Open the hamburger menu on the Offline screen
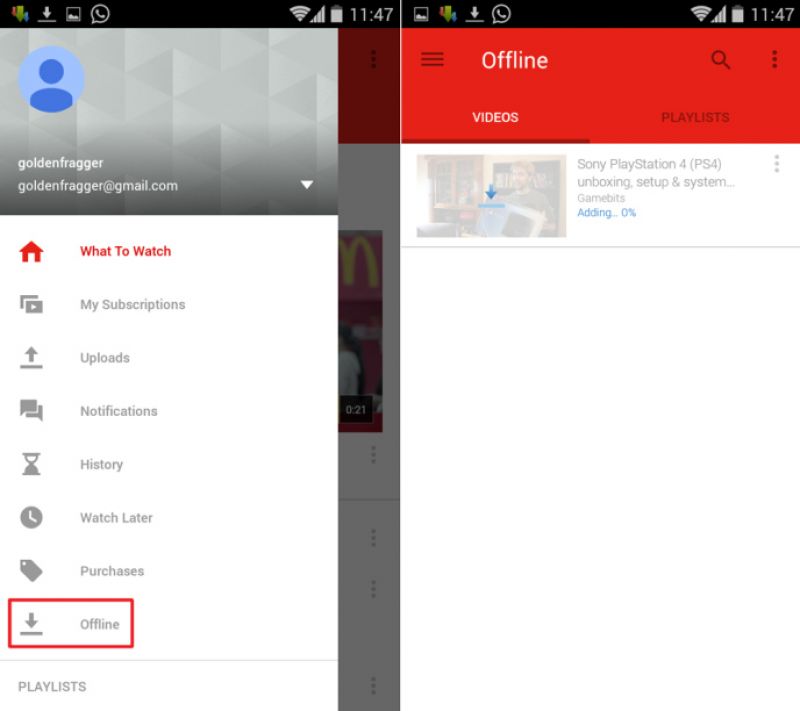This screenshot has width=800, height=711. point(432,60)
